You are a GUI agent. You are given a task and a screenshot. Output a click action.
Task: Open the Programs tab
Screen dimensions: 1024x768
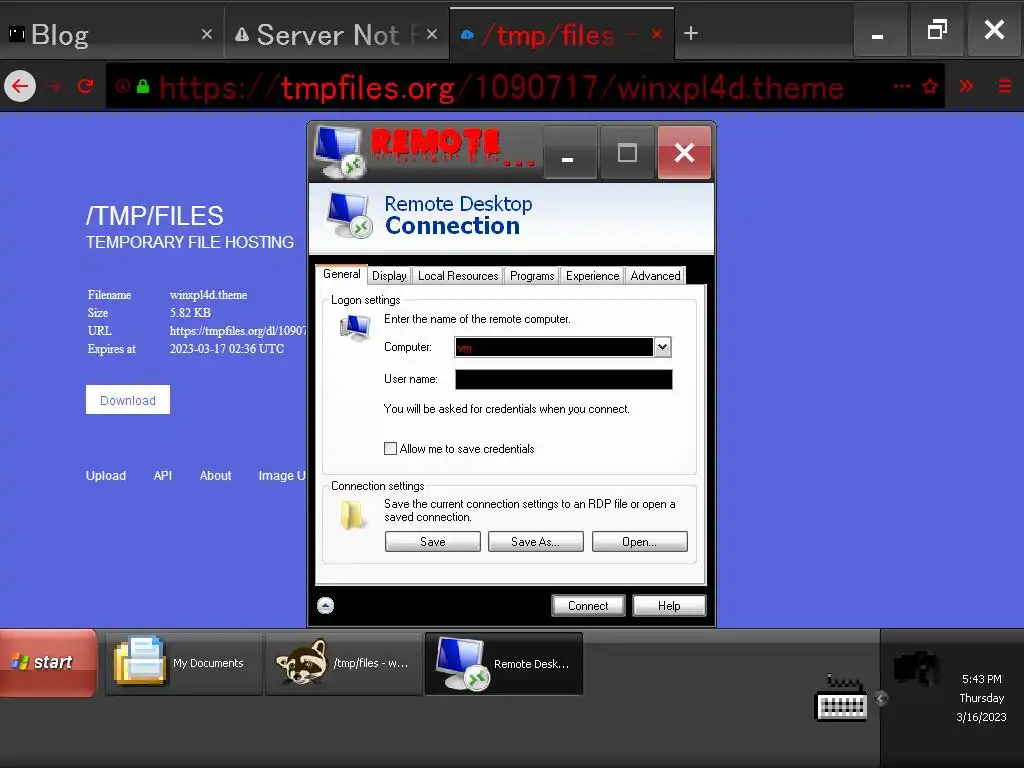pyautogui.click(x=532, y=276)
